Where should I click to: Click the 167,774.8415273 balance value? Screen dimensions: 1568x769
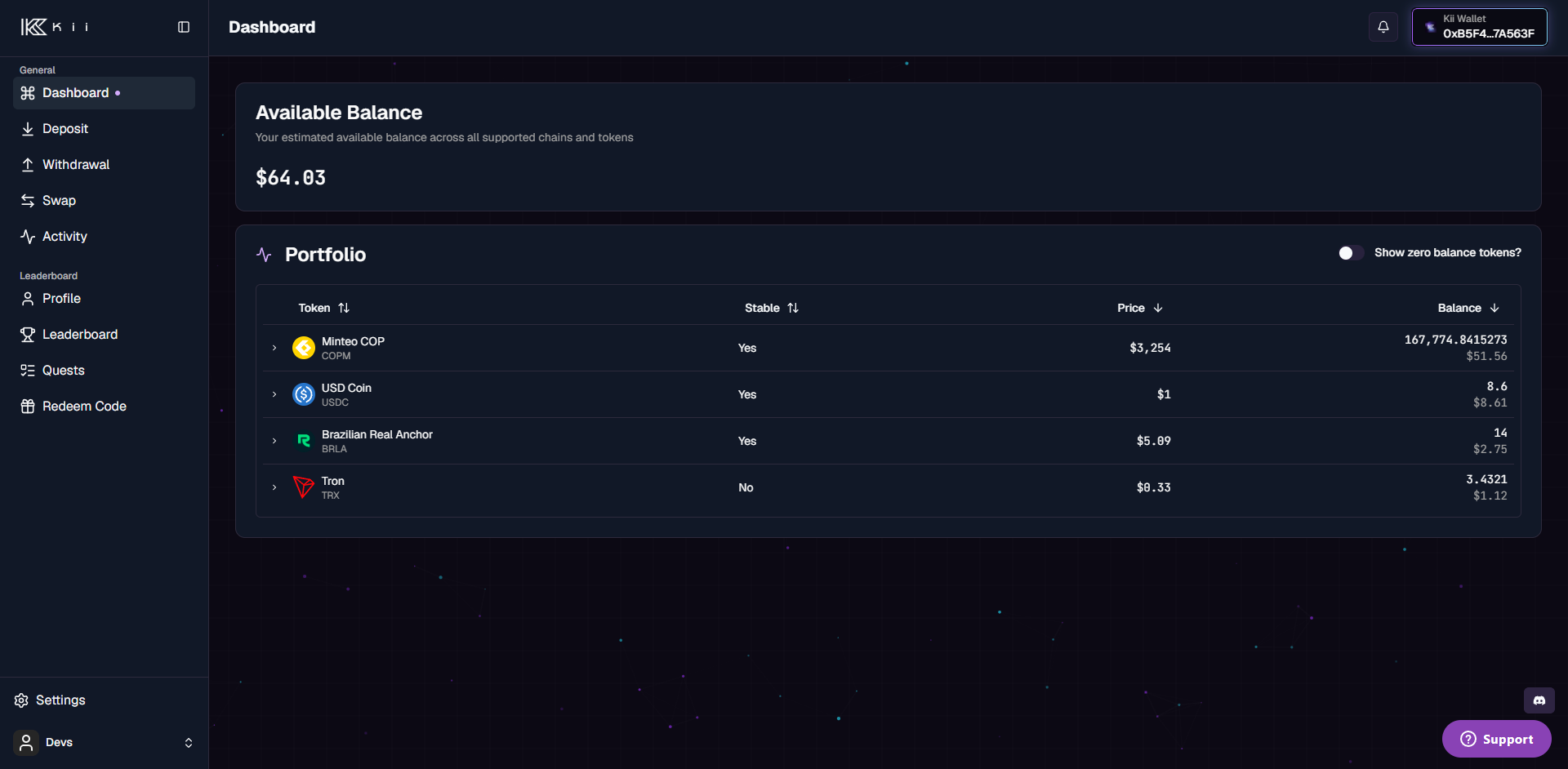click(1455, 340)
